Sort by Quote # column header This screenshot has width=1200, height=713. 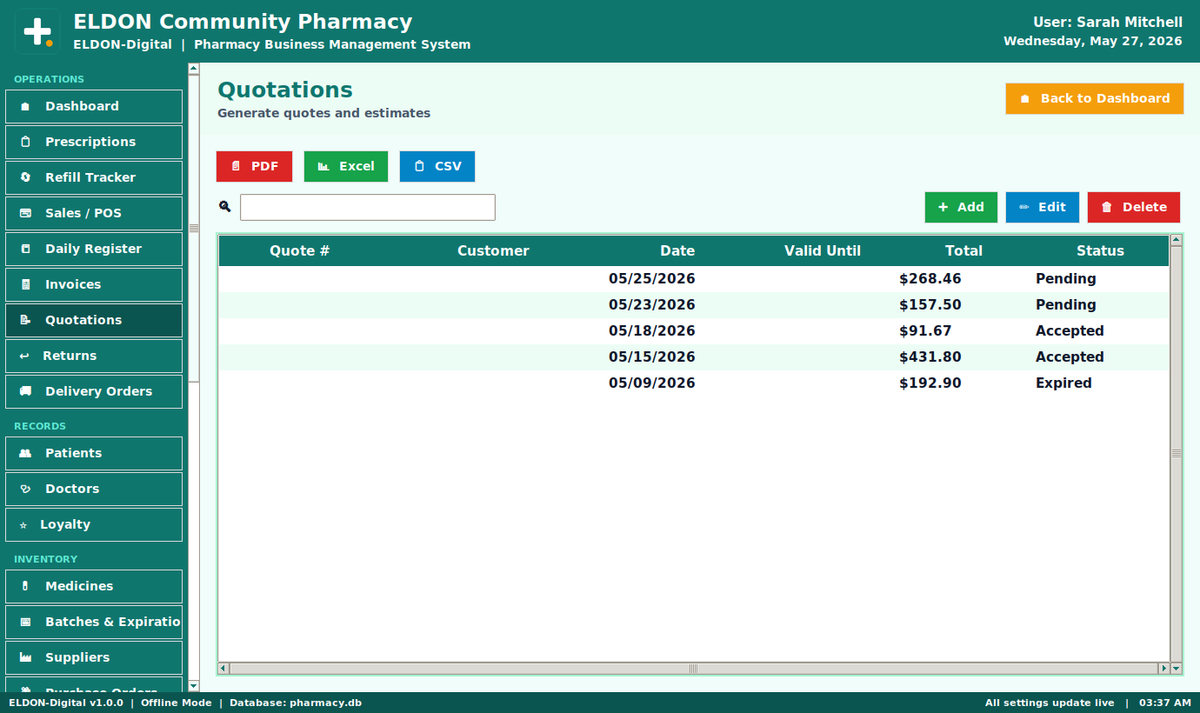point(299,251)
